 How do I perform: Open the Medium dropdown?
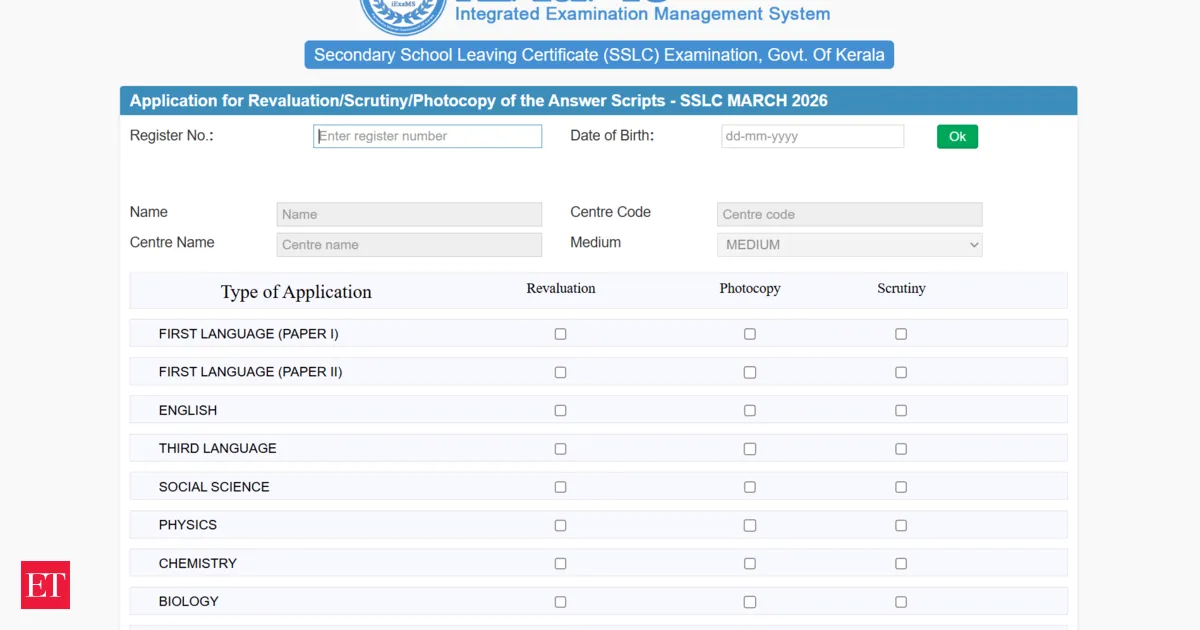pyautogui.click(x=850, y=244)
